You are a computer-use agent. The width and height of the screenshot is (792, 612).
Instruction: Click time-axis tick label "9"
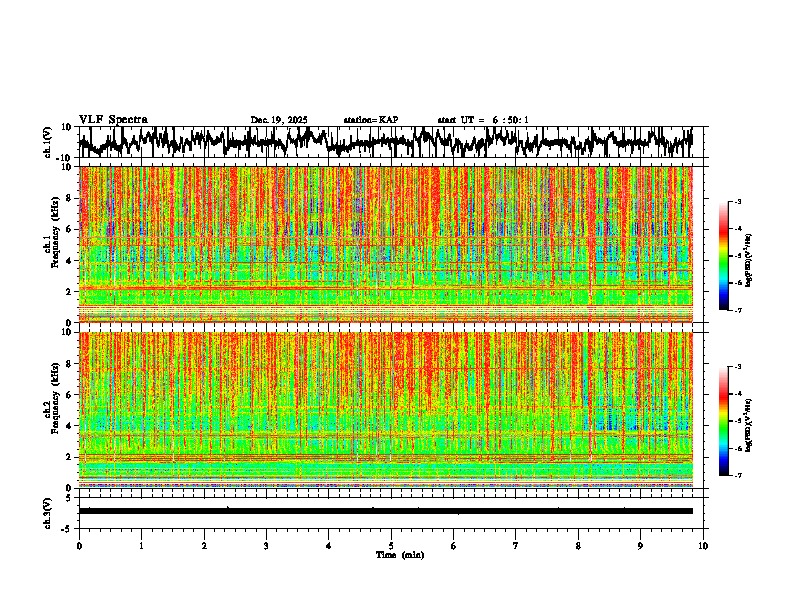tap(640, 546)
